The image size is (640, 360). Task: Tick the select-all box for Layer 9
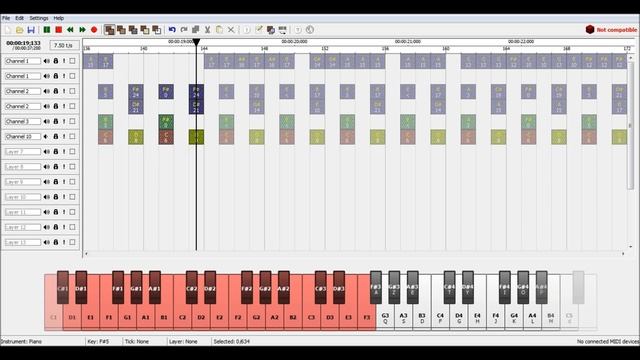[x=72, y=182]
